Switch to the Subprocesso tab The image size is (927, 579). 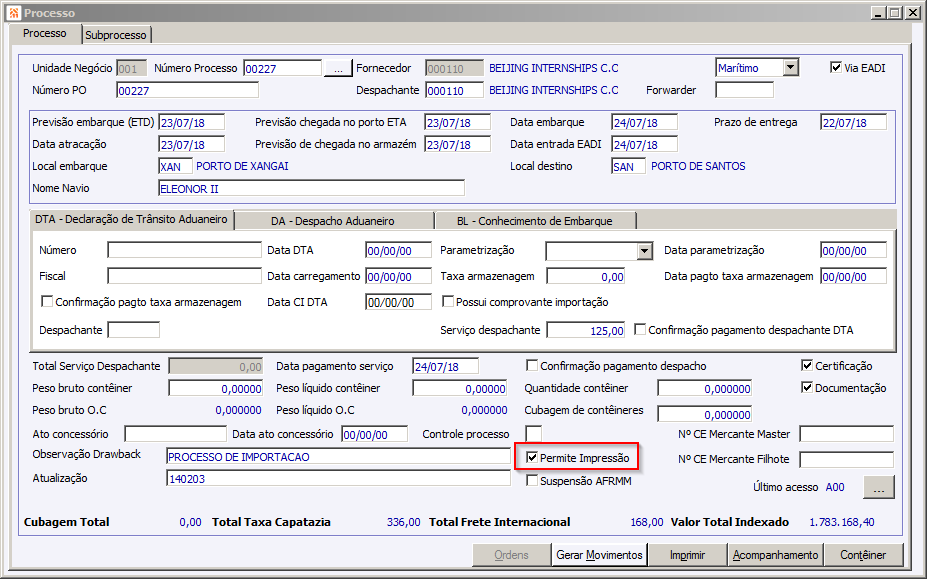[x=116, y=35]
